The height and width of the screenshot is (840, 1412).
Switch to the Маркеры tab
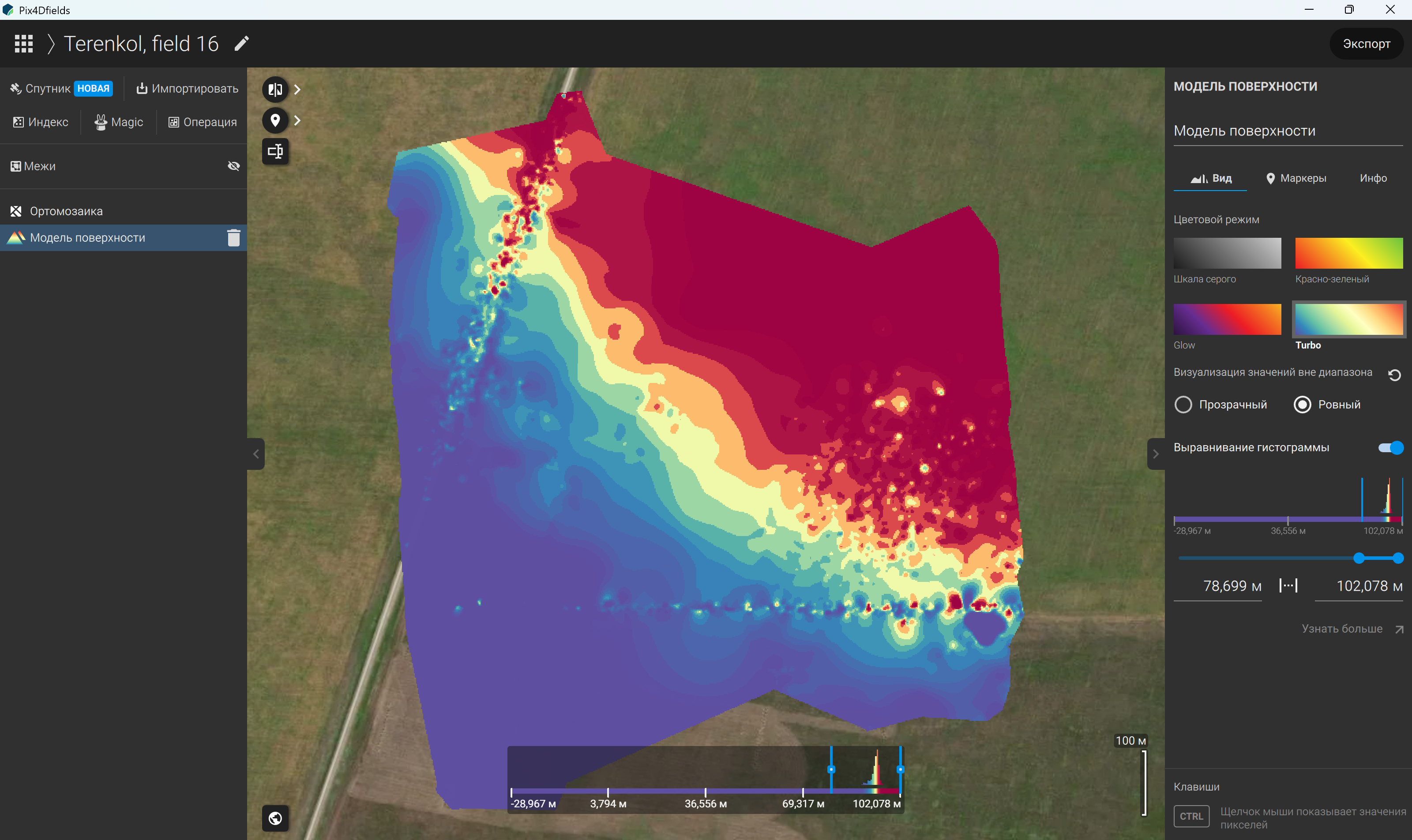coord(1296,178)
